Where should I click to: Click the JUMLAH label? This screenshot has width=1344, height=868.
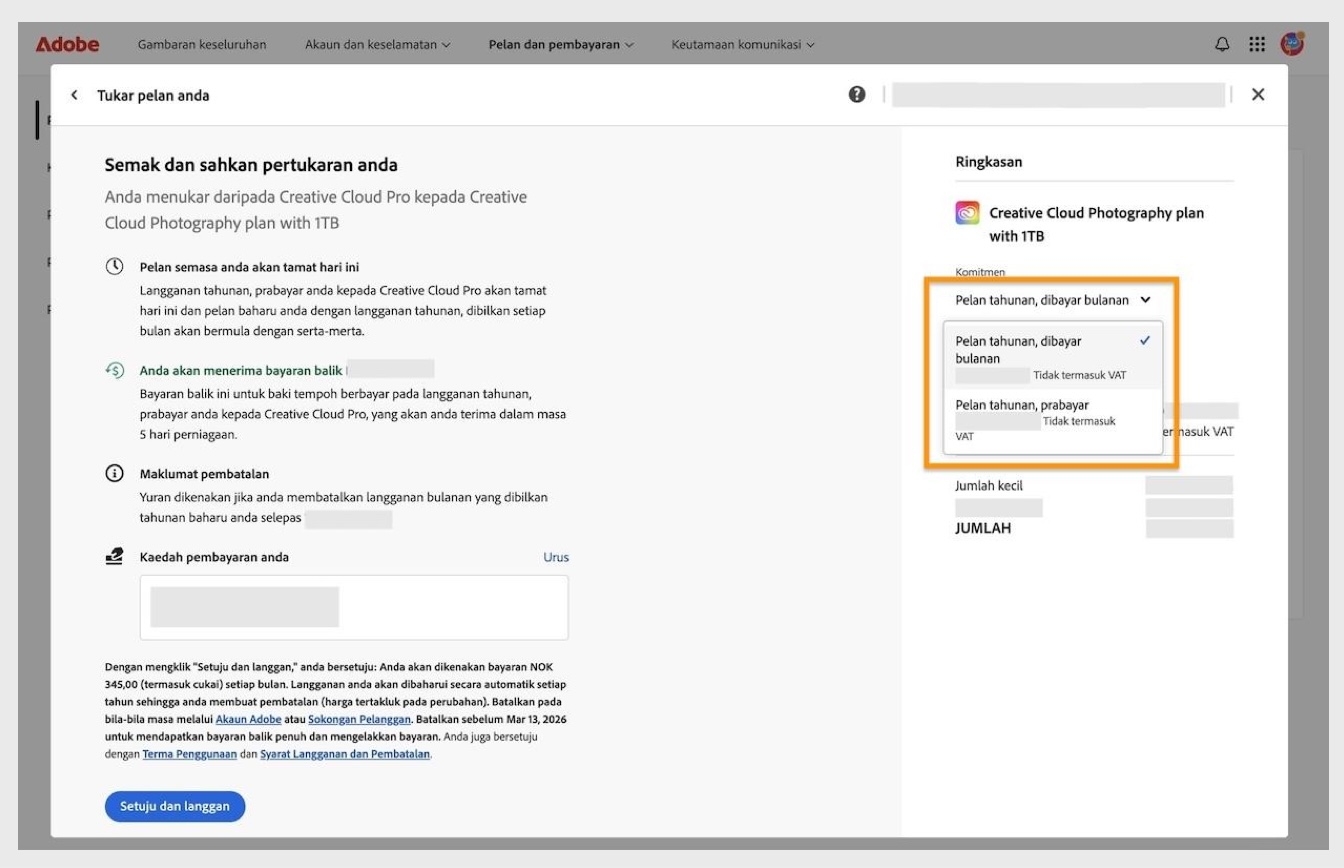983,528
